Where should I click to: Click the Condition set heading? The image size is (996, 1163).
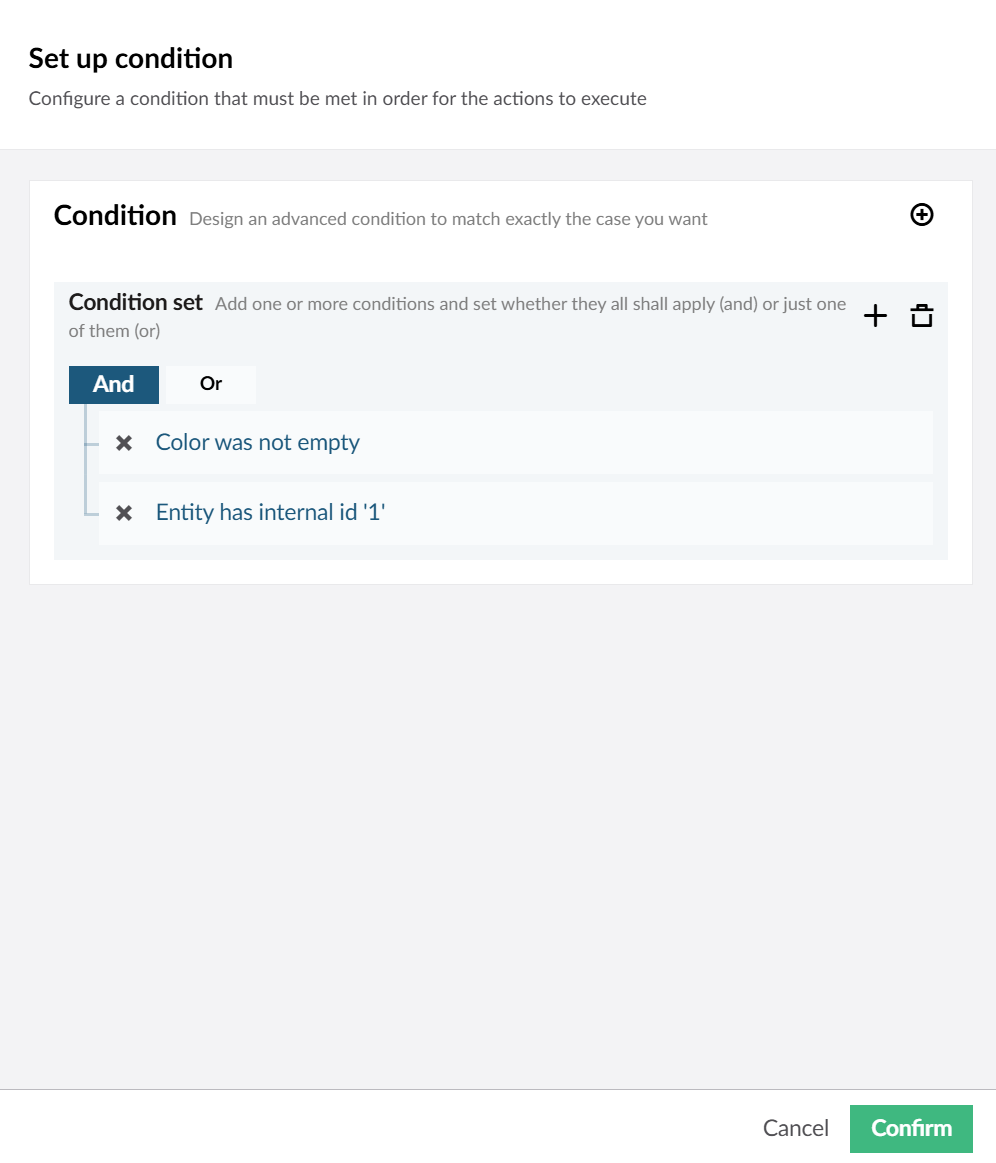[x=136, y=303]
